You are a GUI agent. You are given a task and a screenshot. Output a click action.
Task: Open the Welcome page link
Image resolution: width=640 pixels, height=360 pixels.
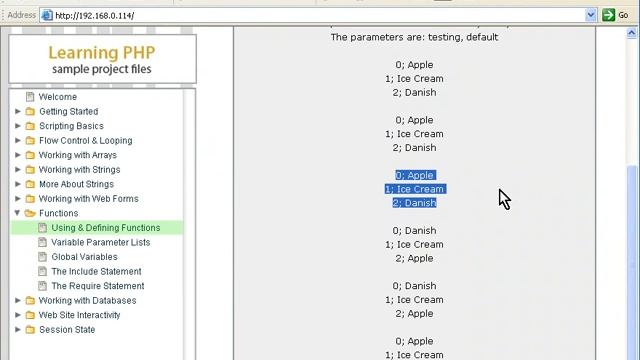pos(58,97)
